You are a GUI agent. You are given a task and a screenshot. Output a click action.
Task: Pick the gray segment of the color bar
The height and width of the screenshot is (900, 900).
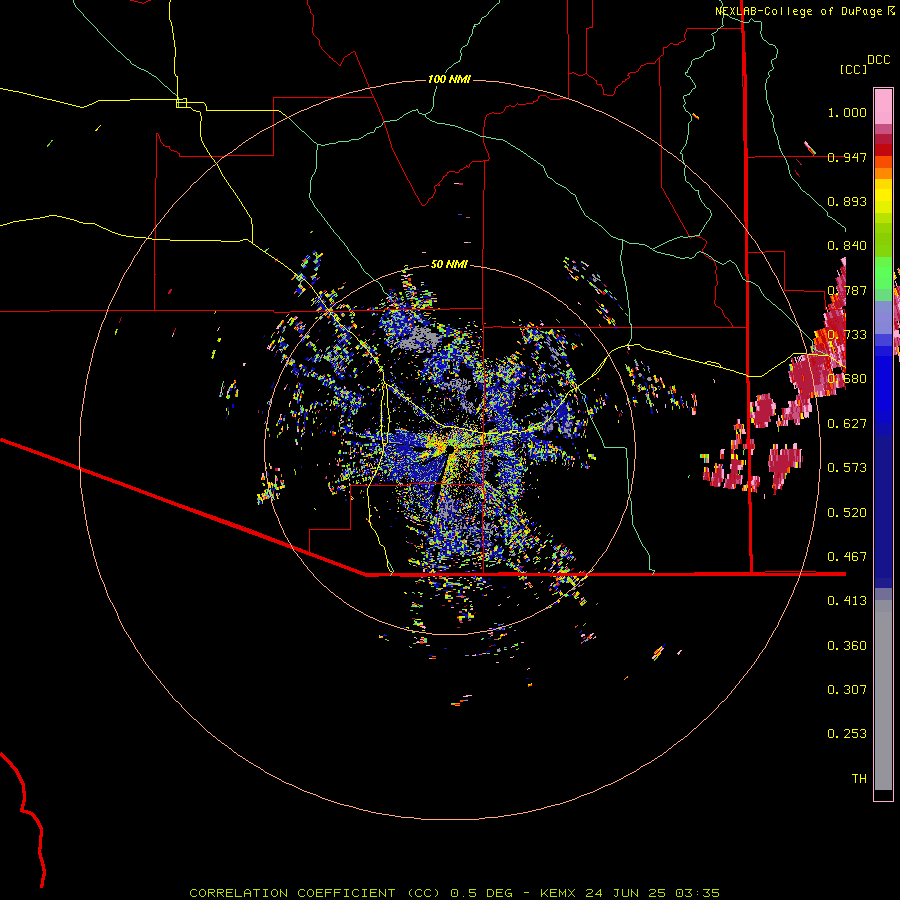pos(883,695)
